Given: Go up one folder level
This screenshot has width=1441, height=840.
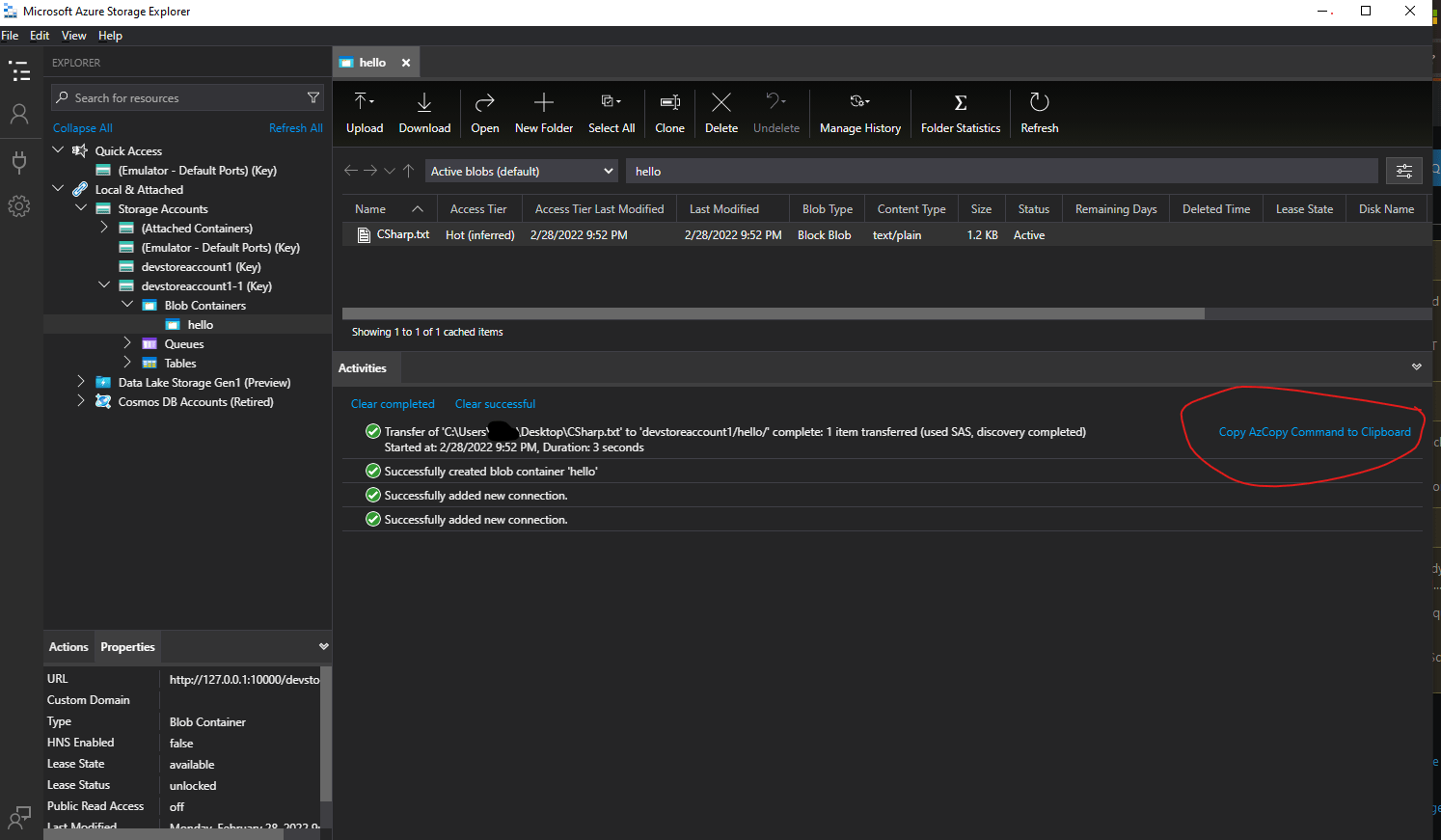Looking at the screenshot, I should tap(409, 171).
